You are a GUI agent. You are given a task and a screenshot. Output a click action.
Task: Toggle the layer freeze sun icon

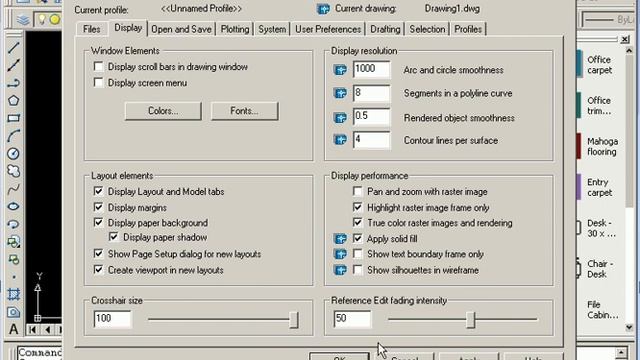tap(55, 19)
